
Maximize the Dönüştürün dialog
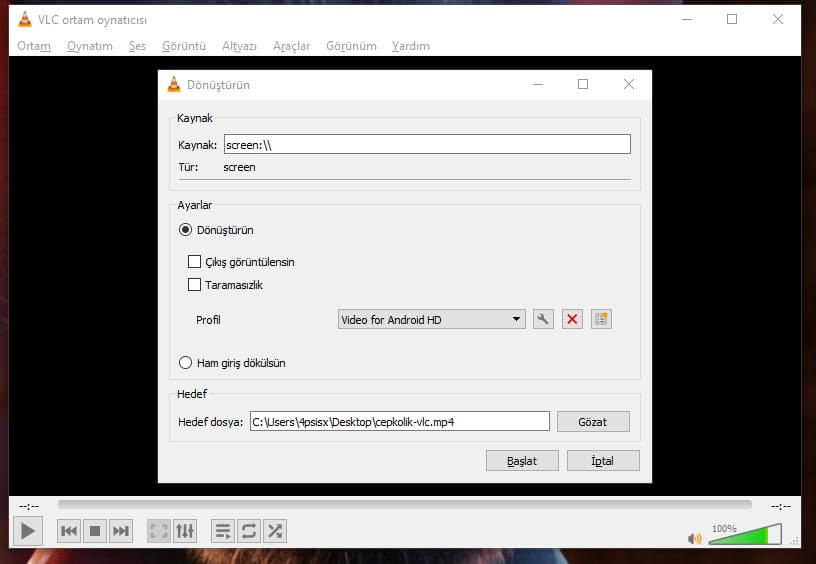tap(583, 84)
